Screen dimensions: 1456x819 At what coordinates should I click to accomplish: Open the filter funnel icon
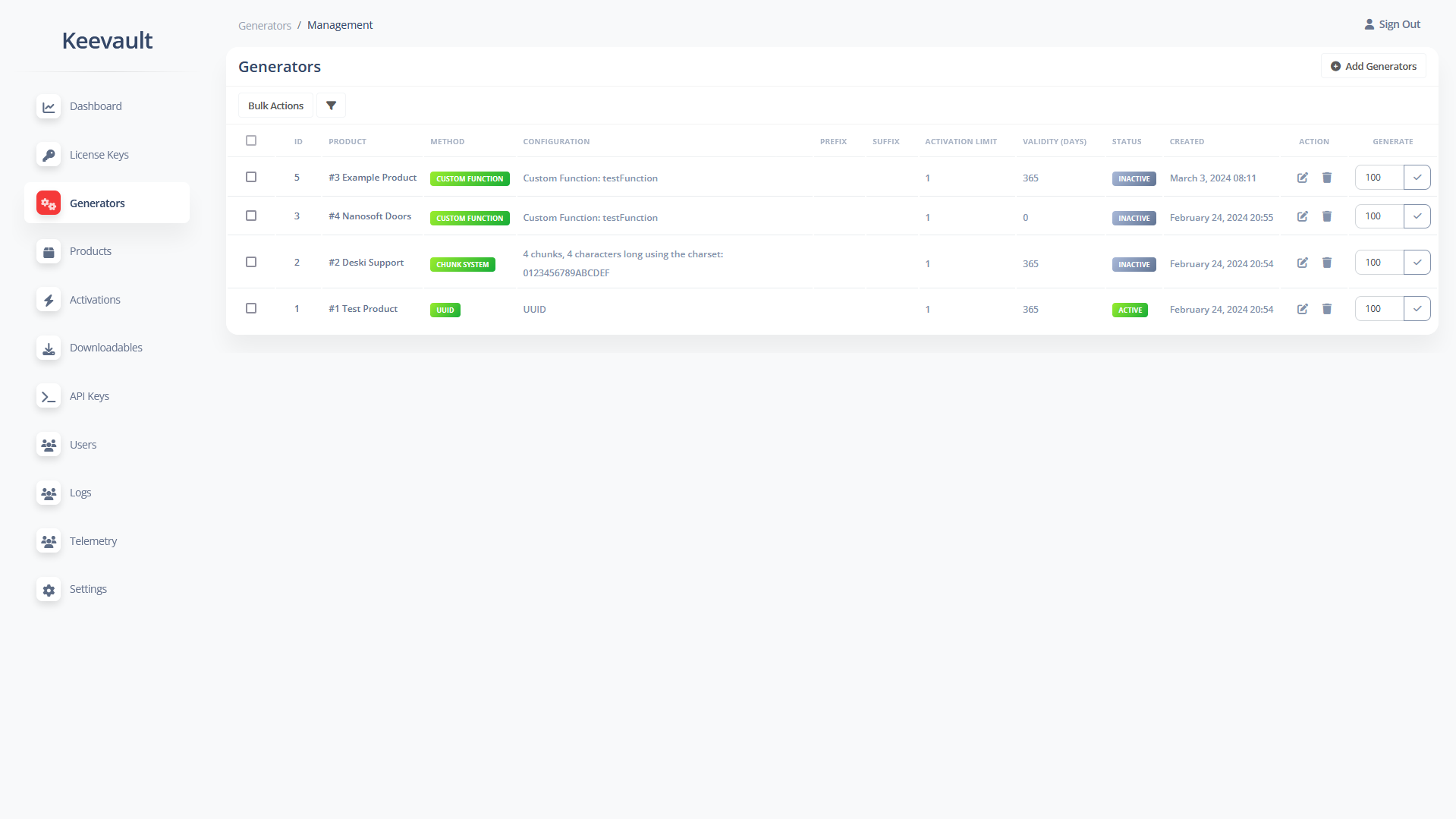(x=331, y=106)
